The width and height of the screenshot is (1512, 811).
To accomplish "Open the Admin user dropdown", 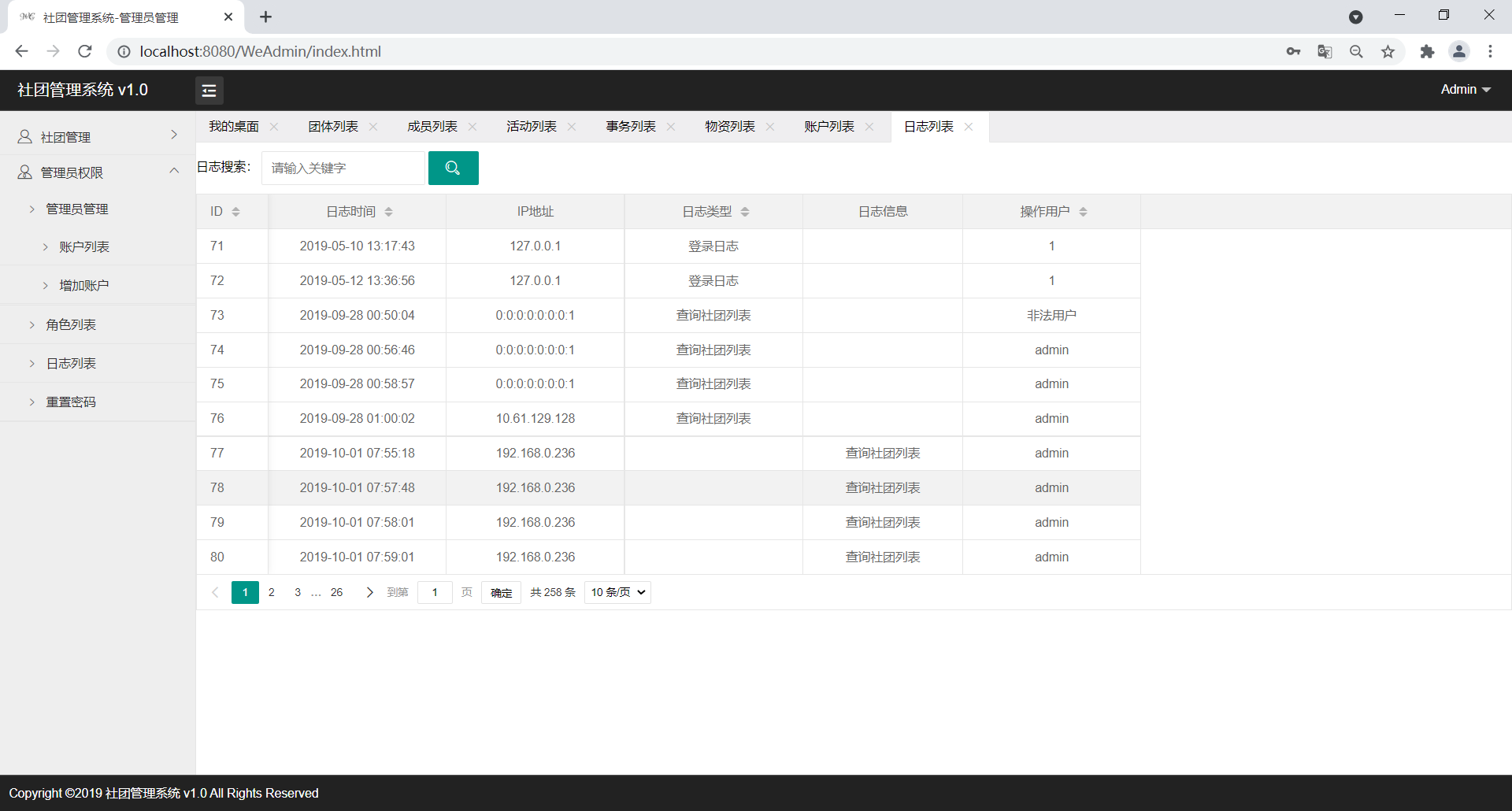I will 1466,90.
